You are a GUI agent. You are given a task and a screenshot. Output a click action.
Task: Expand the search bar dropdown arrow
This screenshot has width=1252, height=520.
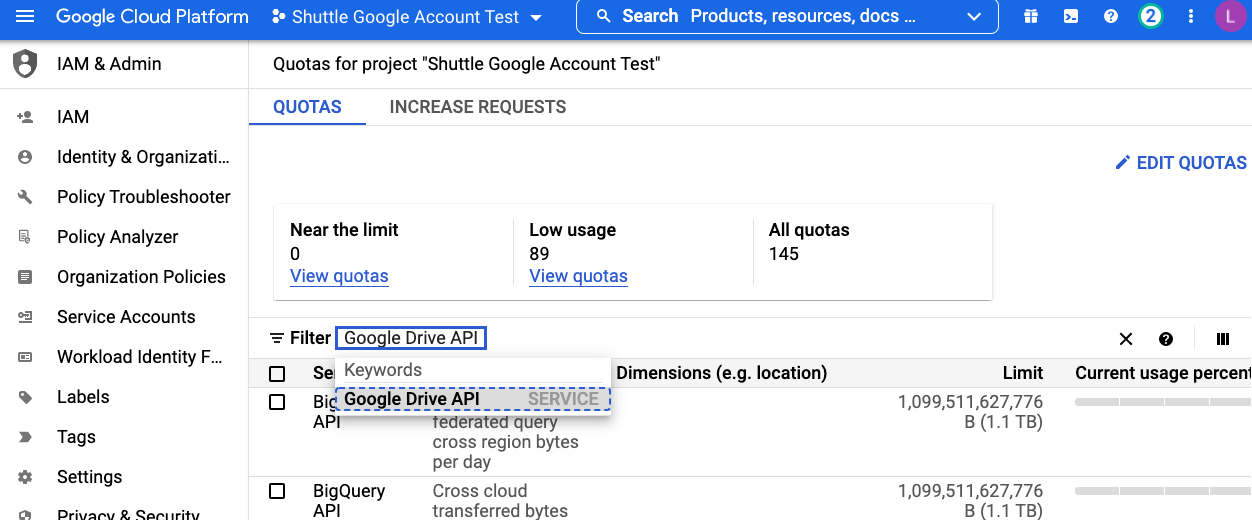coord(975,17)
